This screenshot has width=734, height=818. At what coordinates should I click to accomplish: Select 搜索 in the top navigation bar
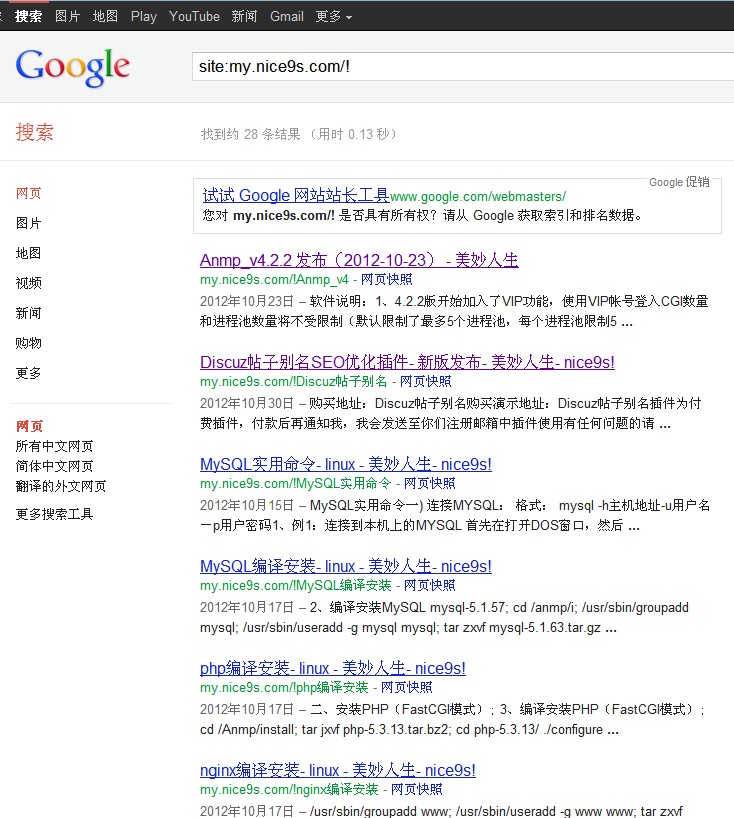(28, 17)
